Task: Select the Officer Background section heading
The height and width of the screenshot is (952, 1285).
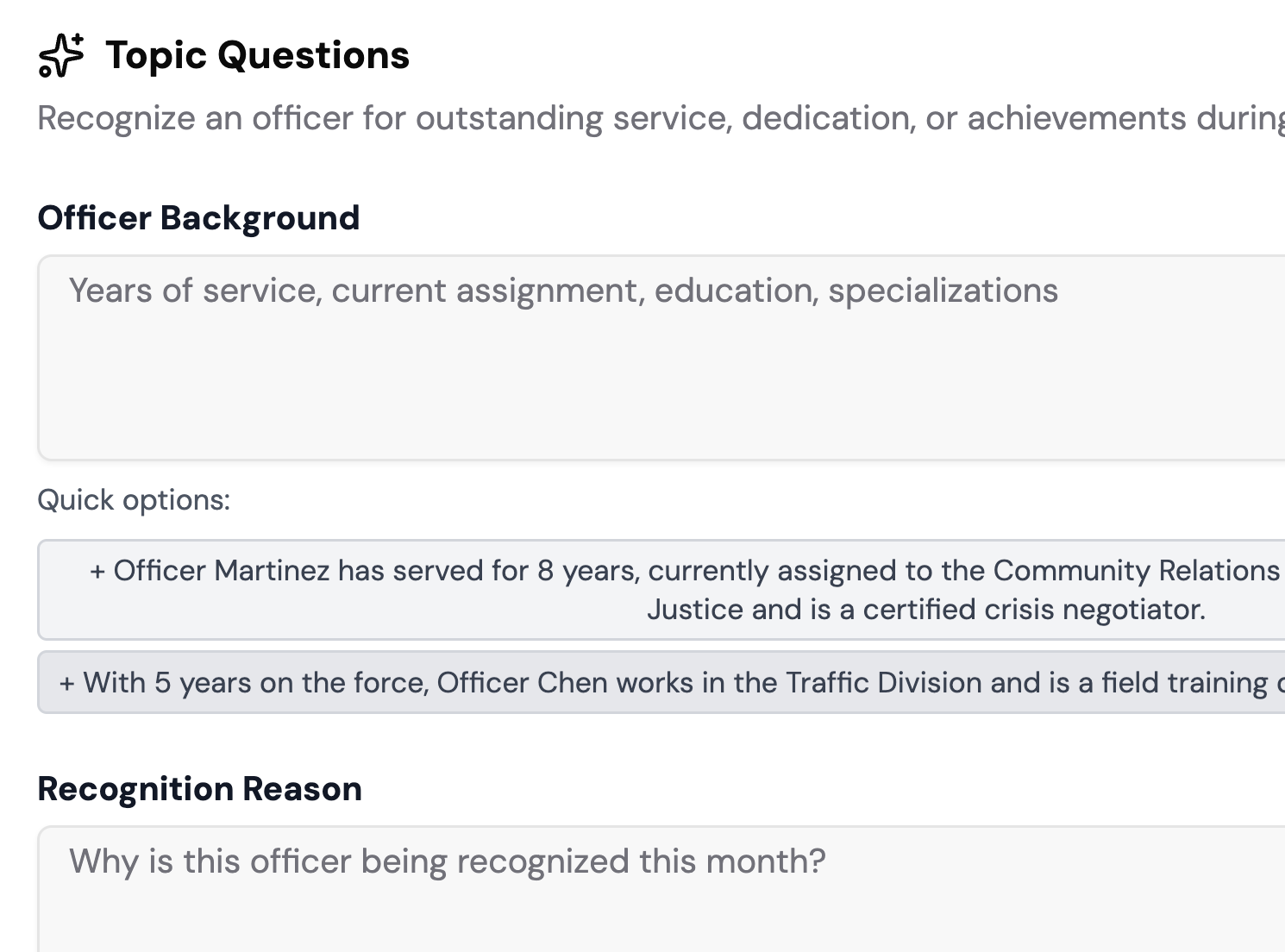Action: coord(198,218)
